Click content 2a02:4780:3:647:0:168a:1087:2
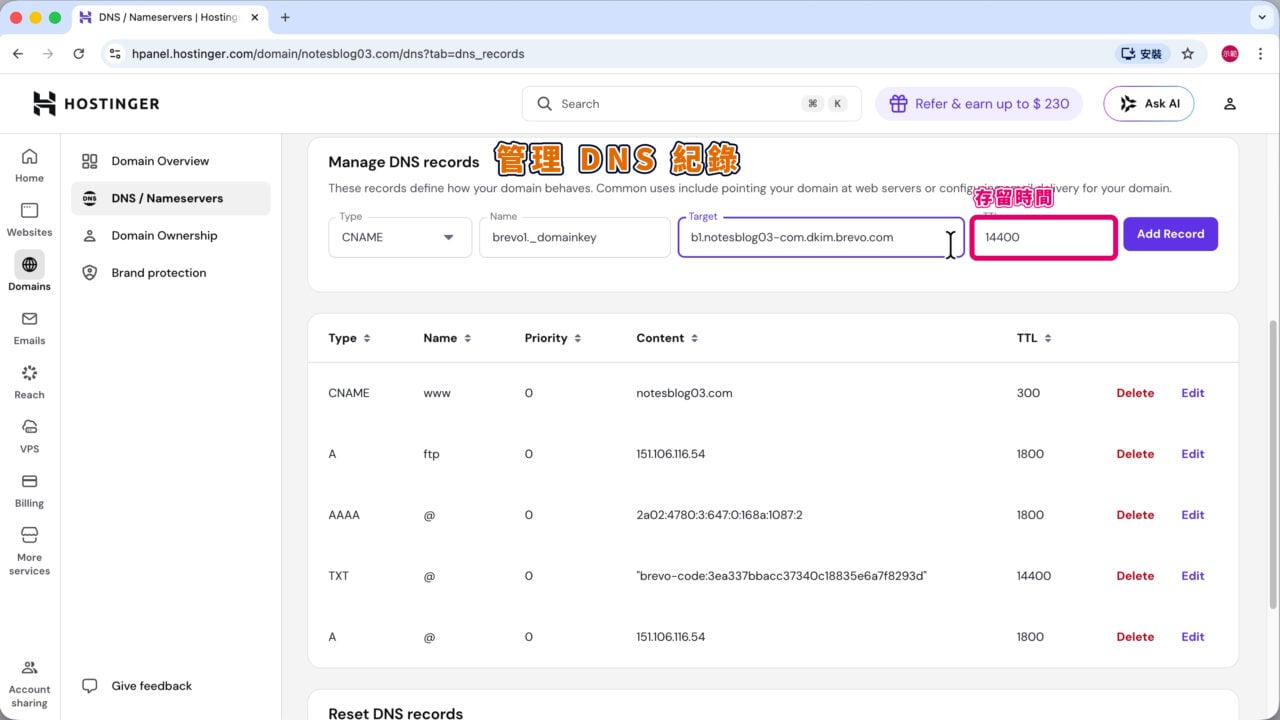The image size is (1280, 720). click(719, 515)
